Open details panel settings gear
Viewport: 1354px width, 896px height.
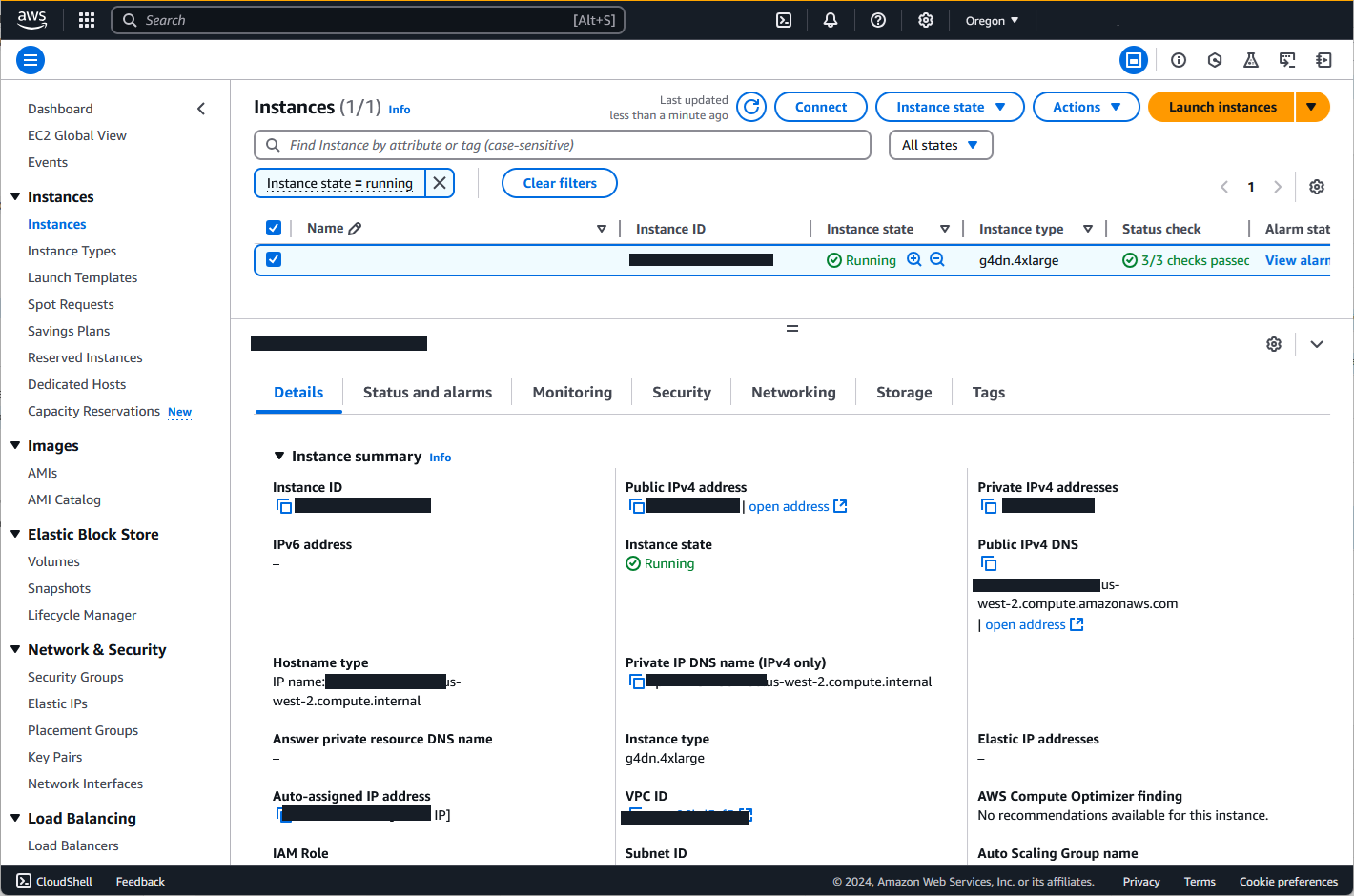tap(1274, 344)
